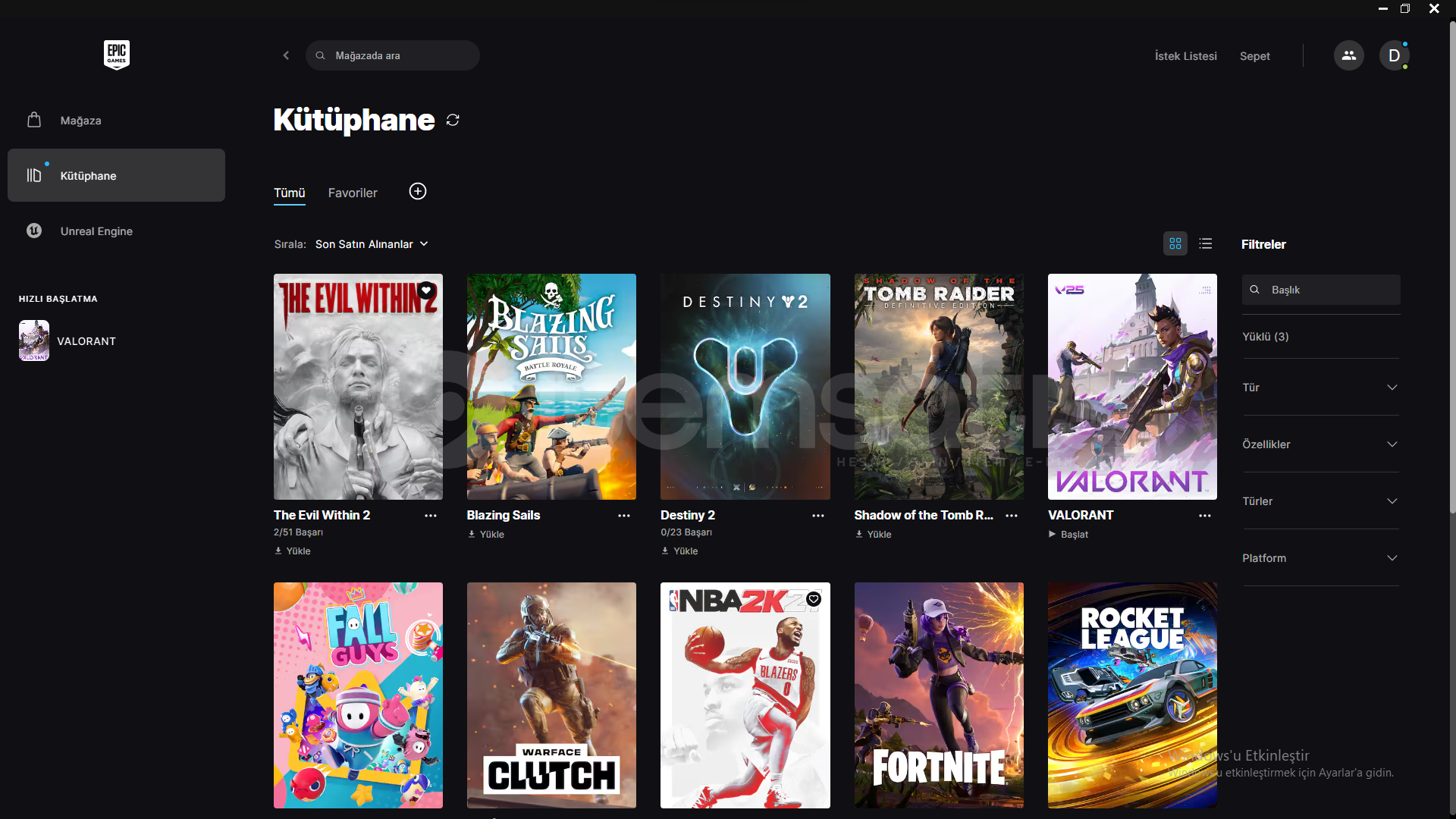Click the 0/23 Başarı achievements text
Image resolution: width=1456 pixels, height=819 pixels.
tap(686, 532)
